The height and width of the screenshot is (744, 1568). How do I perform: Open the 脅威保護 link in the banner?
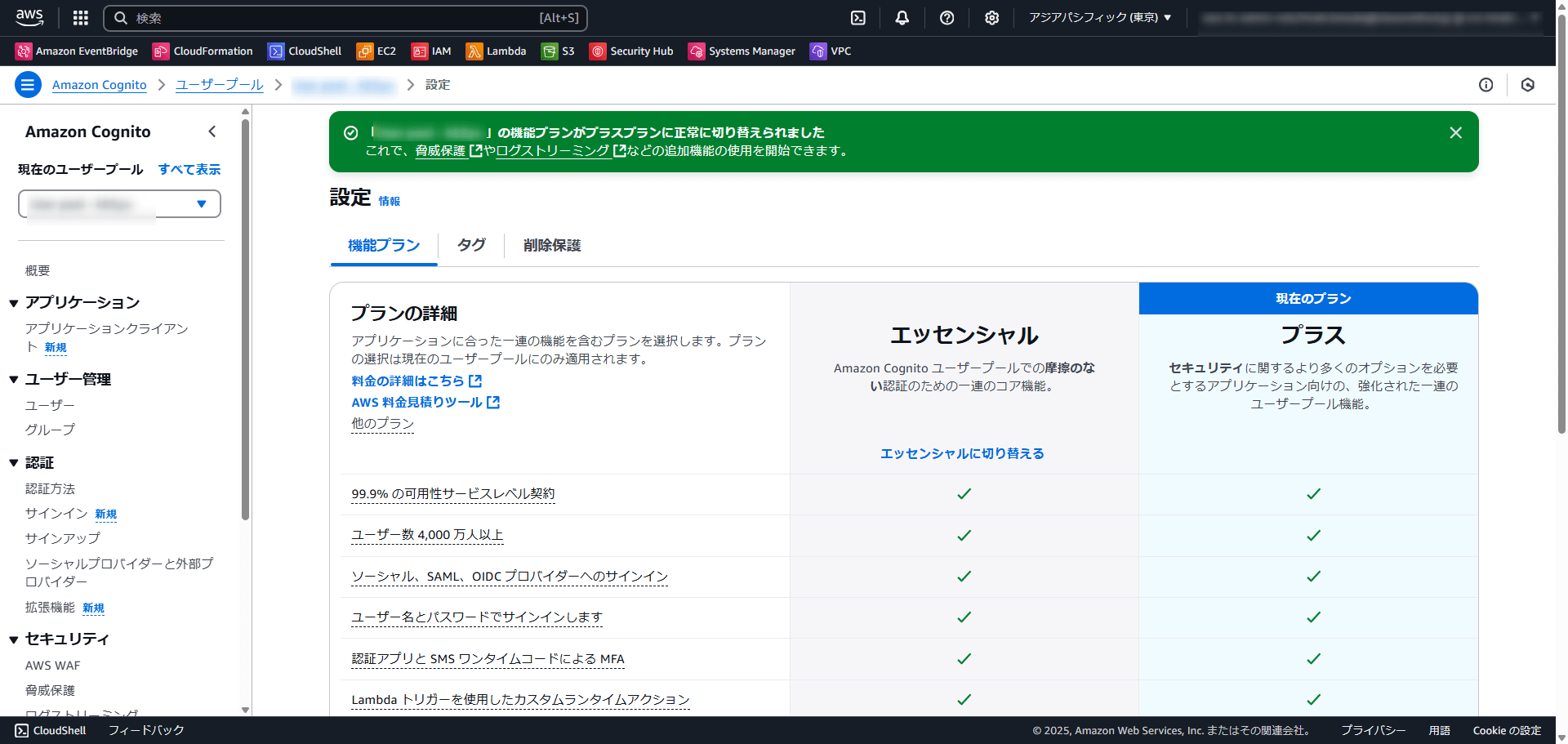[448, 150]
